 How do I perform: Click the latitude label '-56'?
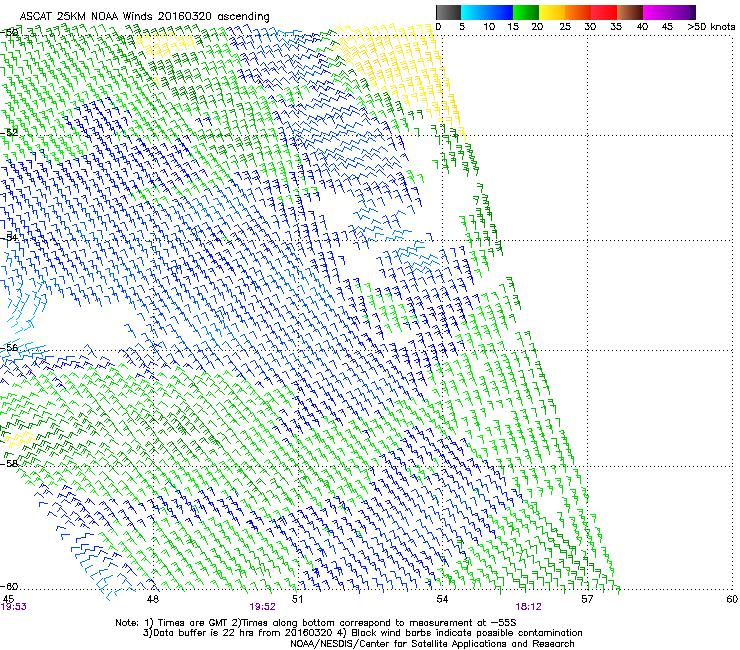coord(9,347)
